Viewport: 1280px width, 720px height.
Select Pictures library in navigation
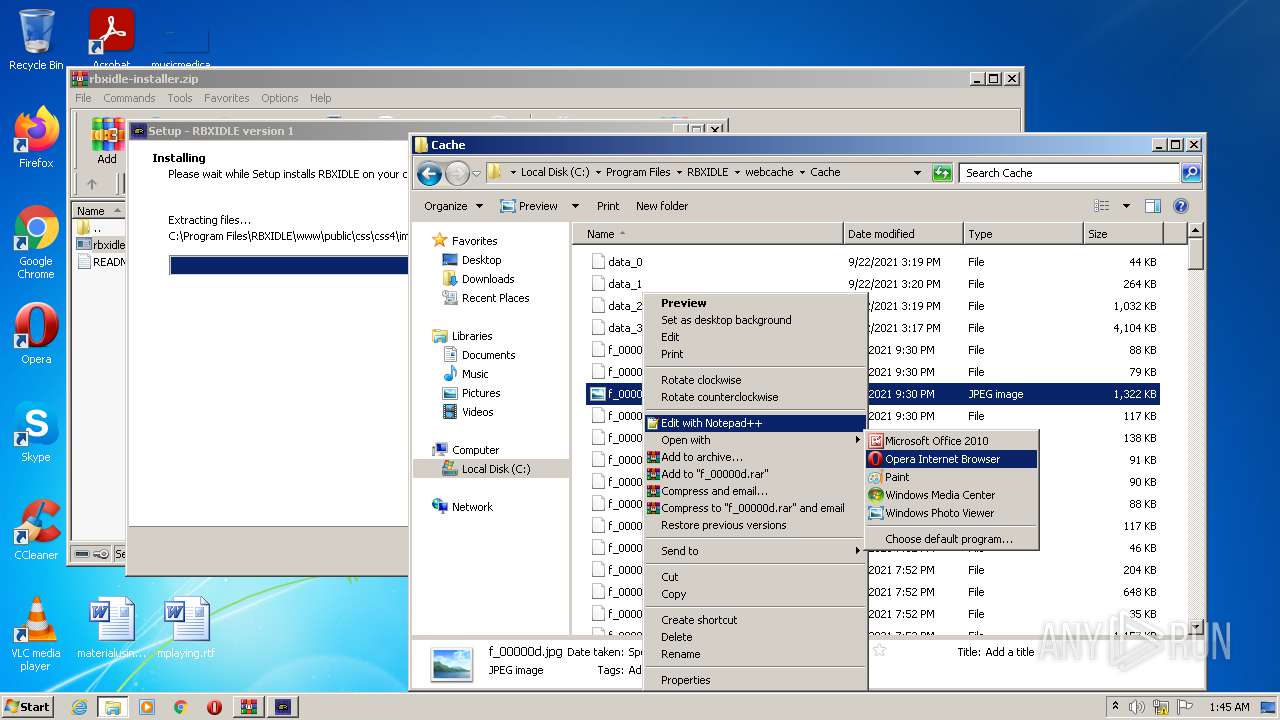[x=481, y=393]
